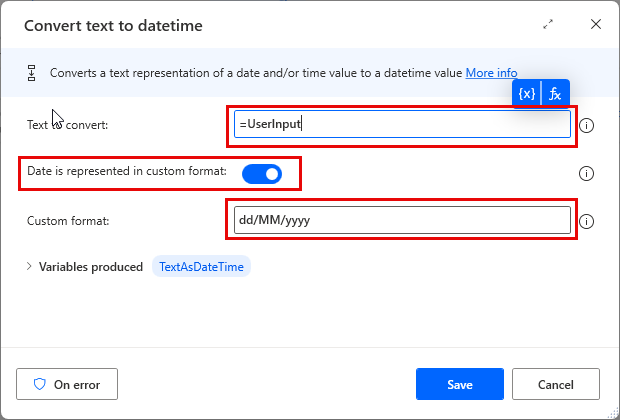Select the TextAsDateTime variable chip
The height and width of the screenshot is (420, 620).
201,267
